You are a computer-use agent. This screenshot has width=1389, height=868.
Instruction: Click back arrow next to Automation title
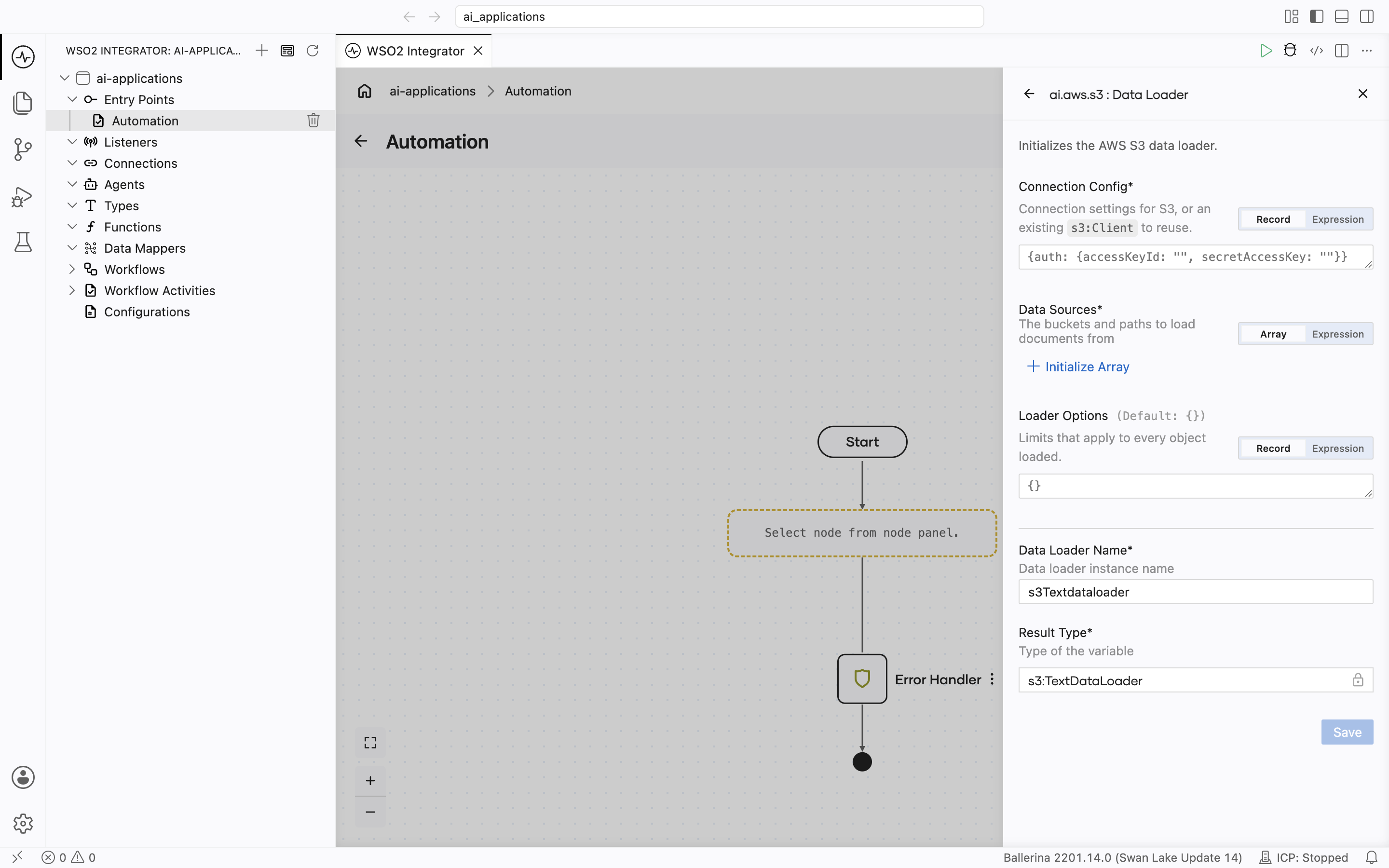tap(360, 141)
